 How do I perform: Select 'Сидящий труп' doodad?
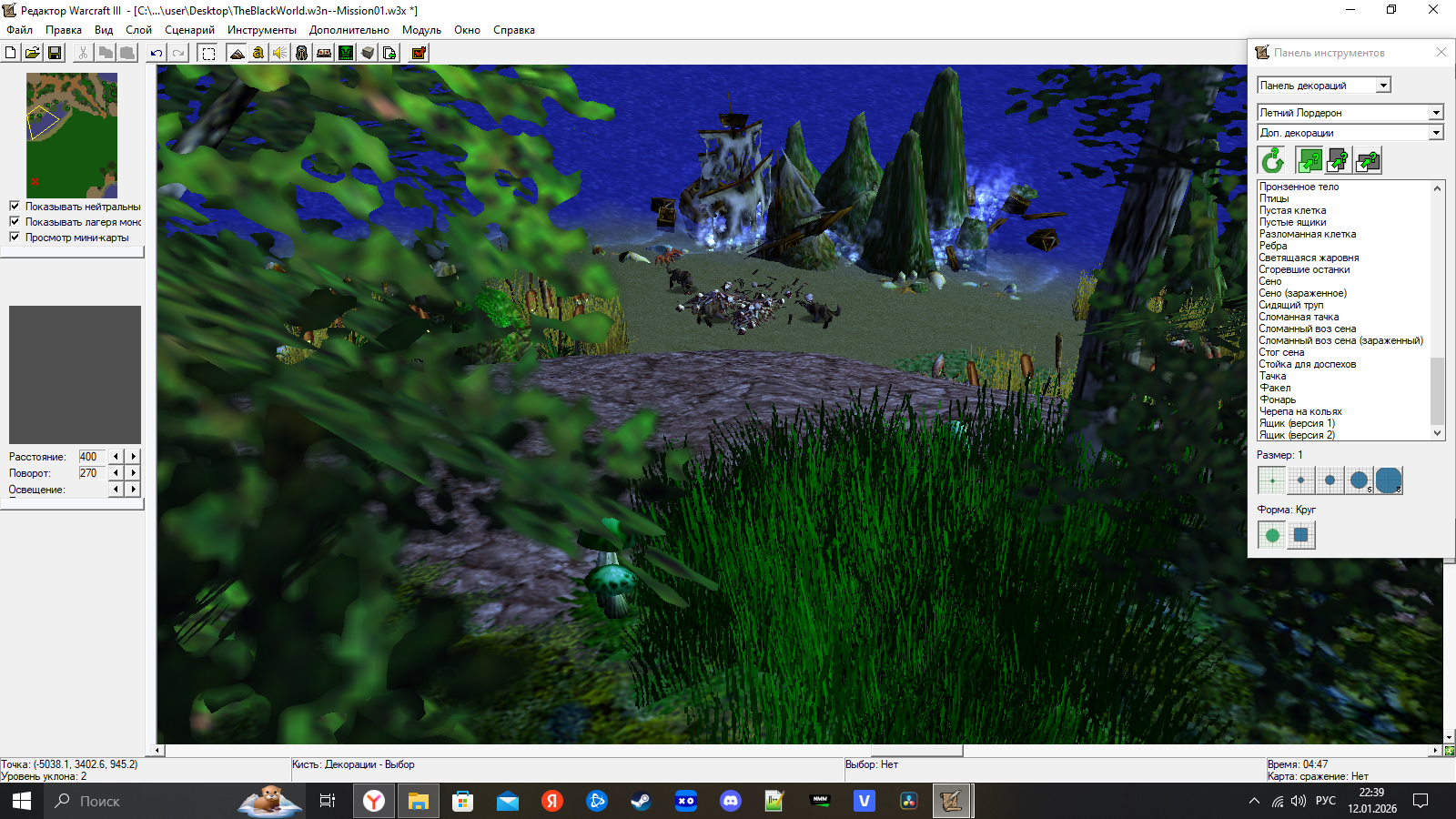pos(1291,305)
